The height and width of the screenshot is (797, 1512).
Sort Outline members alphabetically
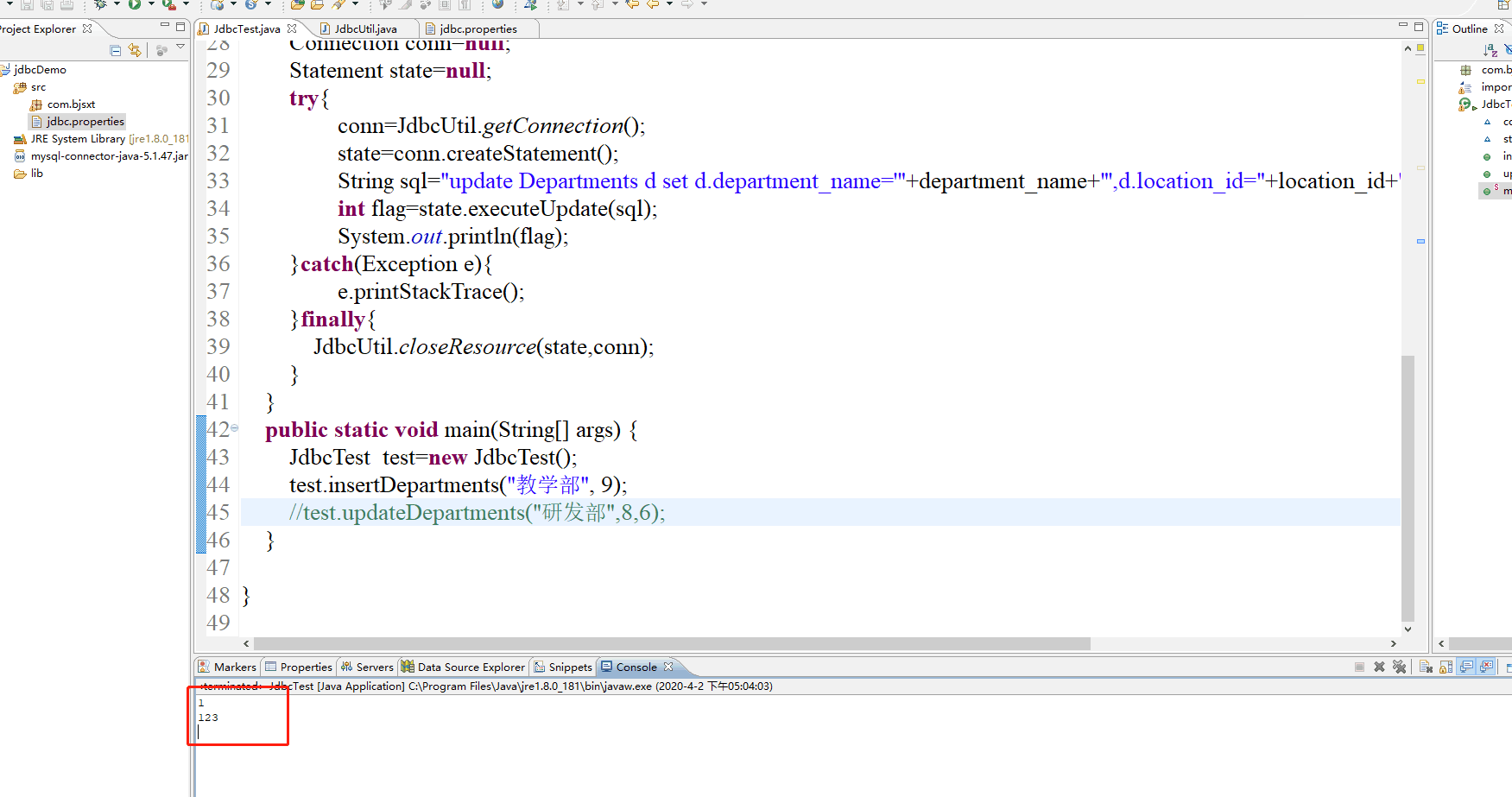tap(1490, 50)
